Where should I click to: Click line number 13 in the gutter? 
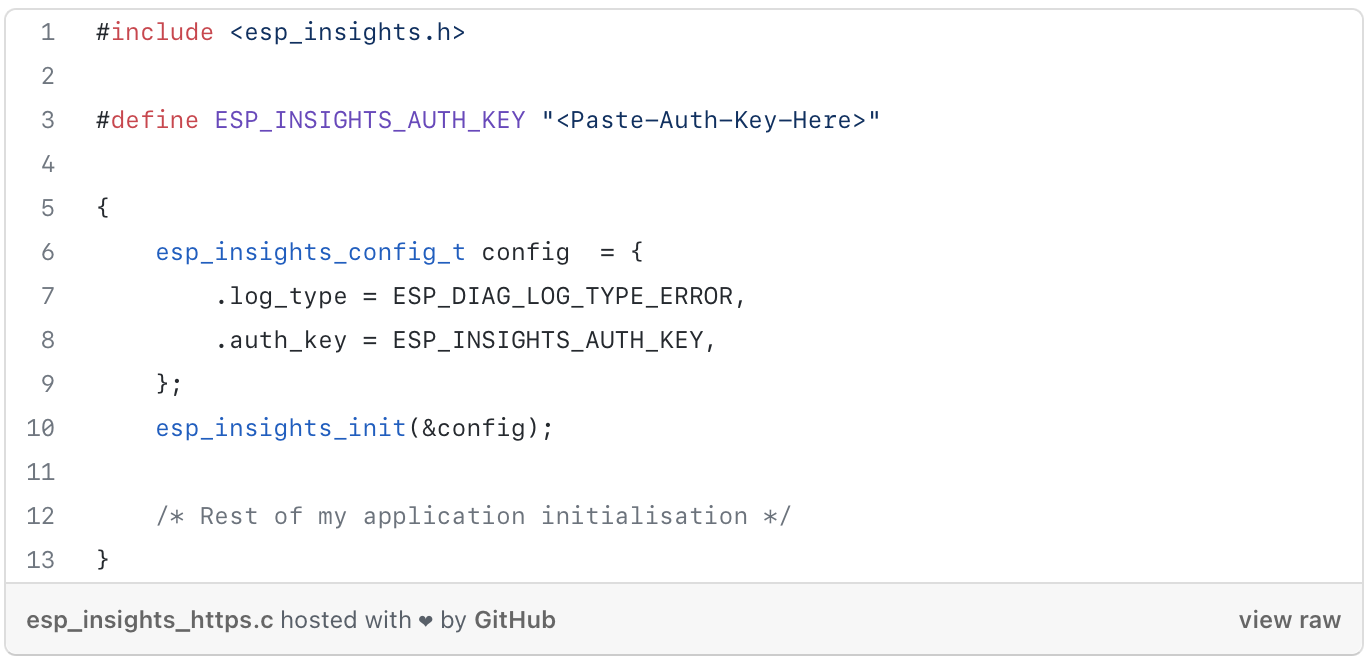coord(41,559)
